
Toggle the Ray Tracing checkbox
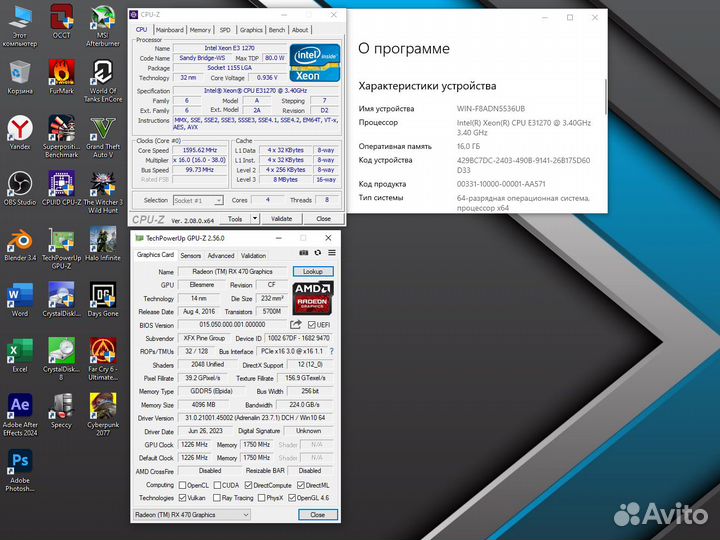click(217, 498)
